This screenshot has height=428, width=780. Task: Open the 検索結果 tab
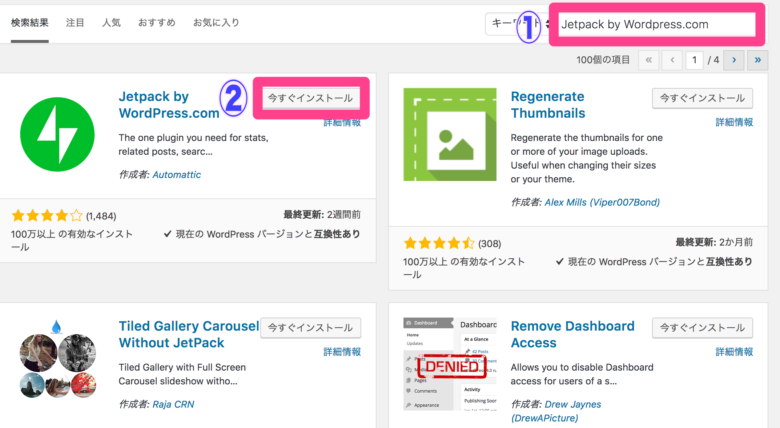pos(30,23)
